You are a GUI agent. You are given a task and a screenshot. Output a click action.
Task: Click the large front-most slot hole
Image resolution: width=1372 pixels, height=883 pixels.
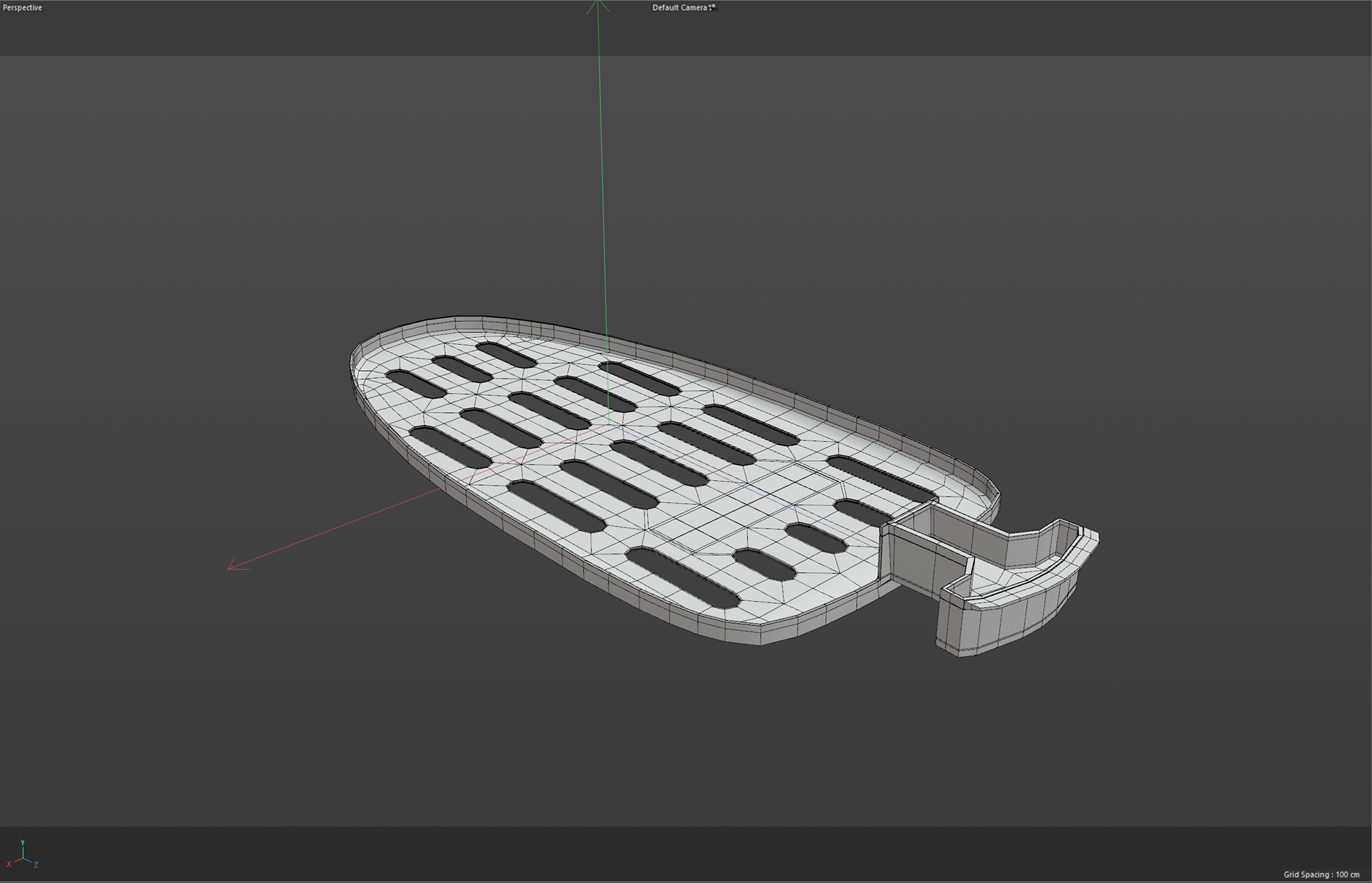682,578
